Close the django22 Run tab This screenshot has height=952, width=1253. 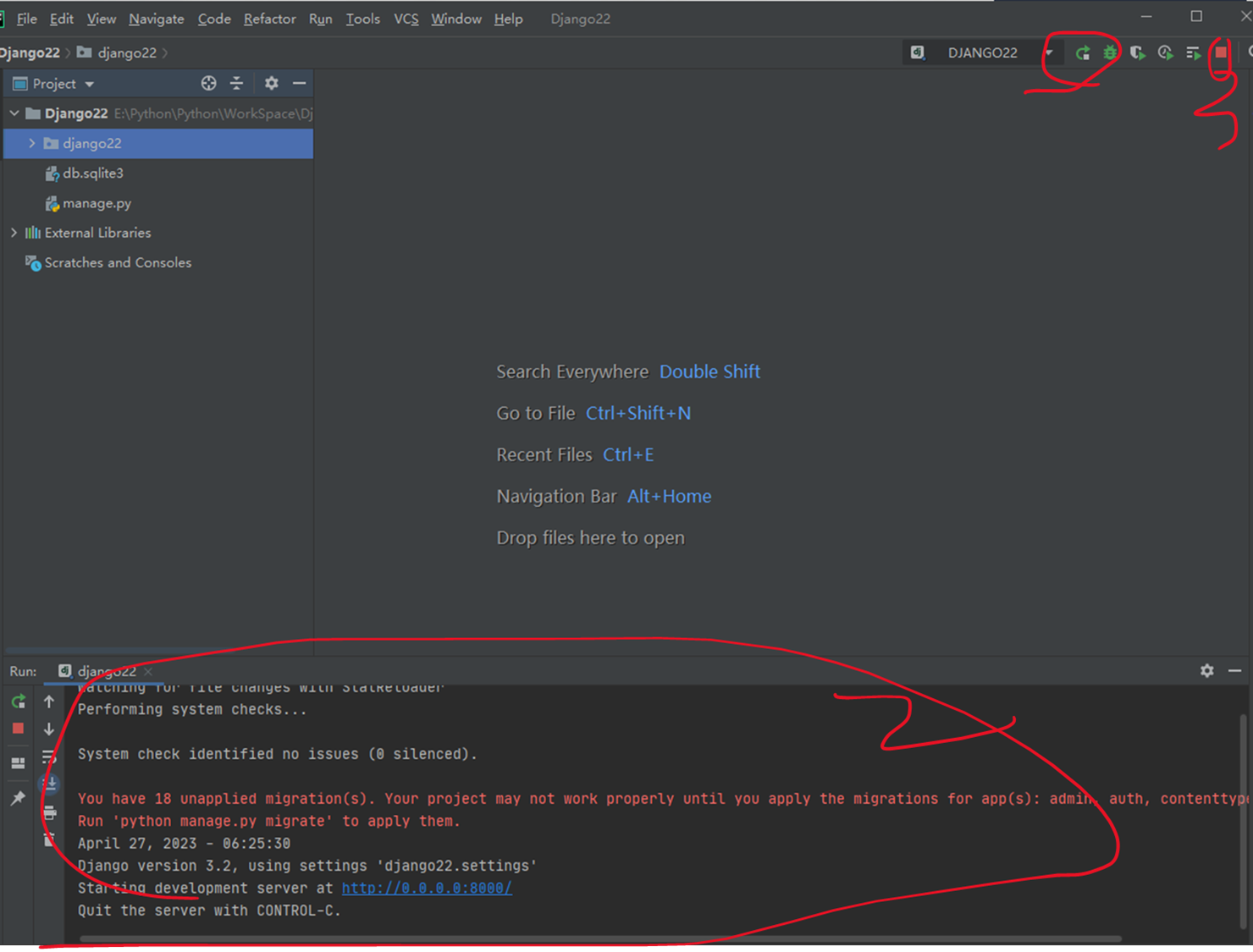click(148, 671)
